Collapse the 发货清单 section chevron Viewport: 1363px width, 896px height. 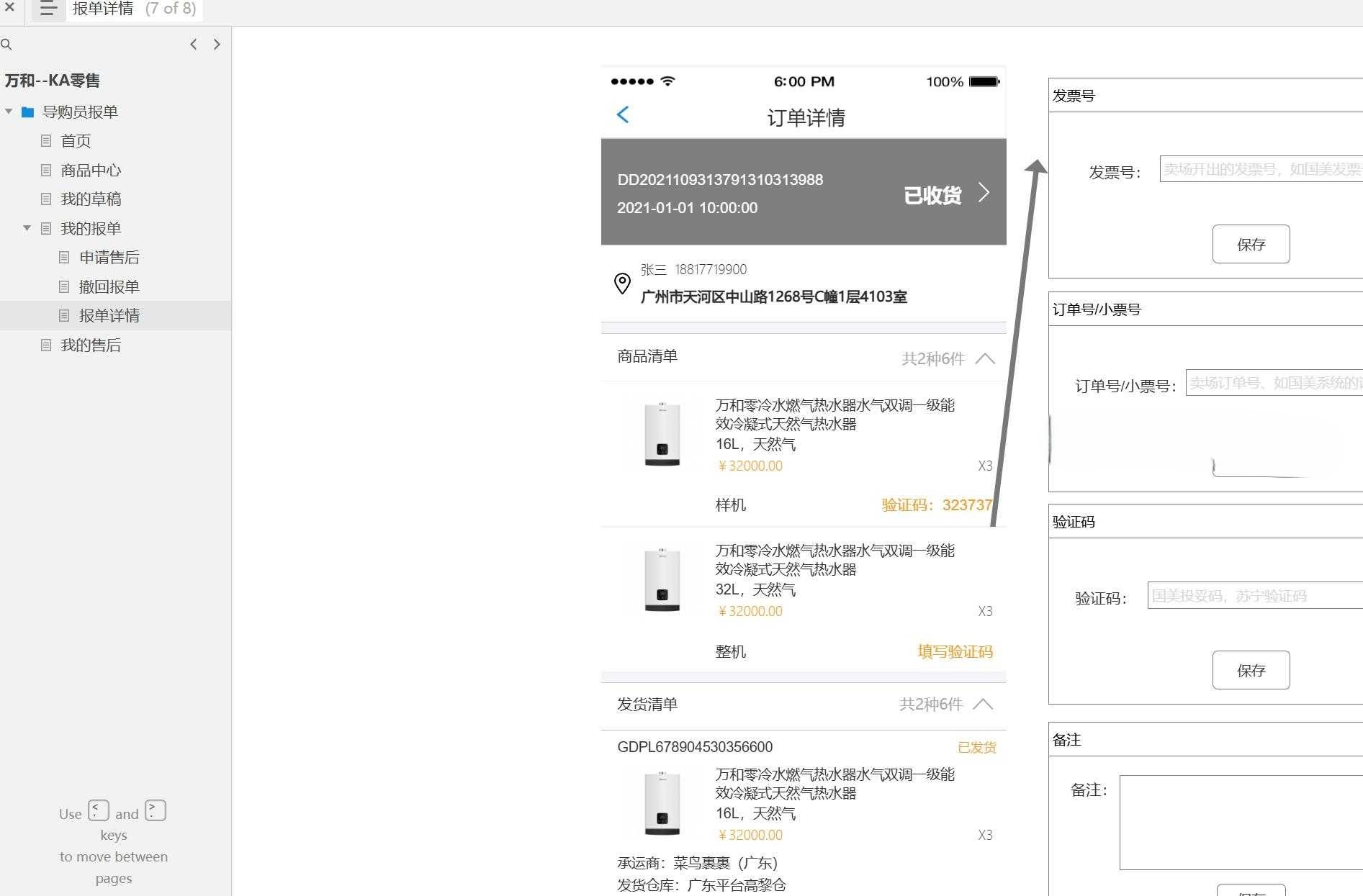[x=983, y=705]
